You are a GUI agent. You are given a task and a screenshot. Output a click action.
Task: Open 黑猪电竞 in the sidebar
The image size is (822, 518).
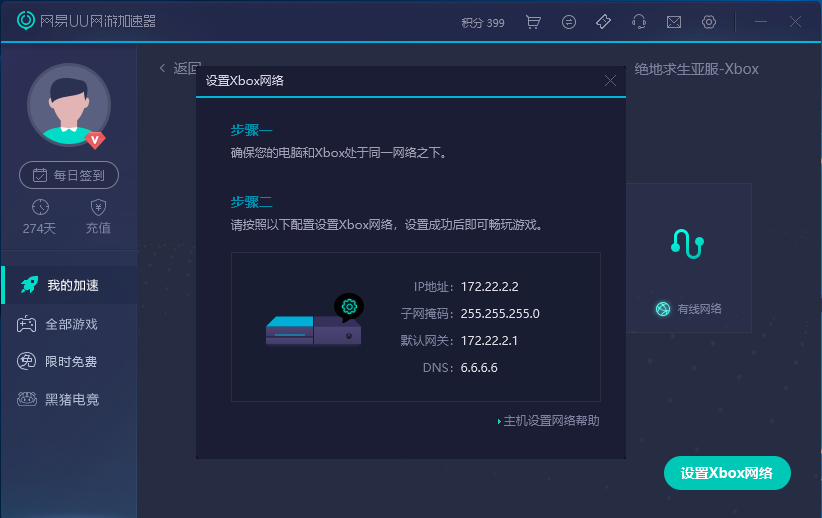click(x=68, y=399)
